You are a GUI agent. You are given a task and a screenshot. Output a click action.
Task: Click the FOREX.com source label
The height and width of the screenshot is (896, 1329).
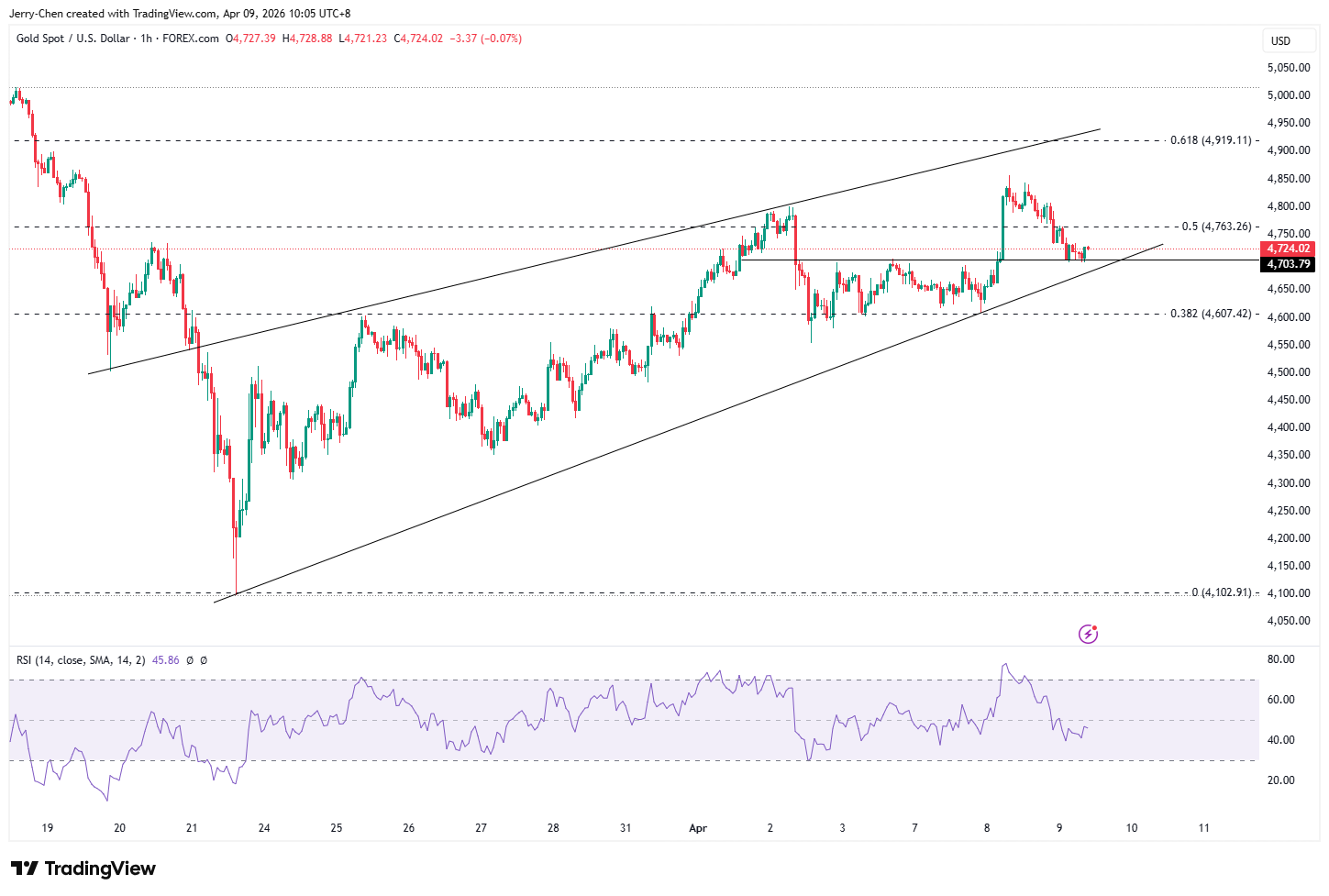tap(191, 39)
